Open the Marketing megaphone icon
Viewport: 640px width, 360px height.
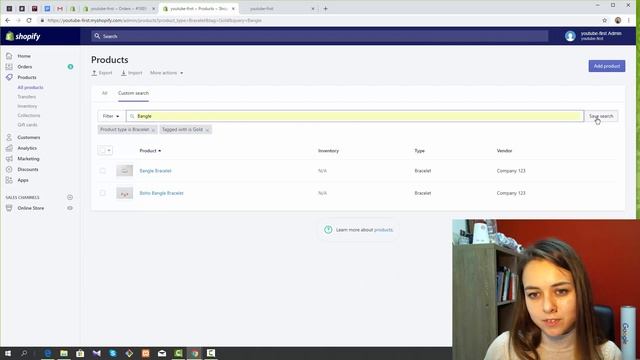click(x=9, y=159)
